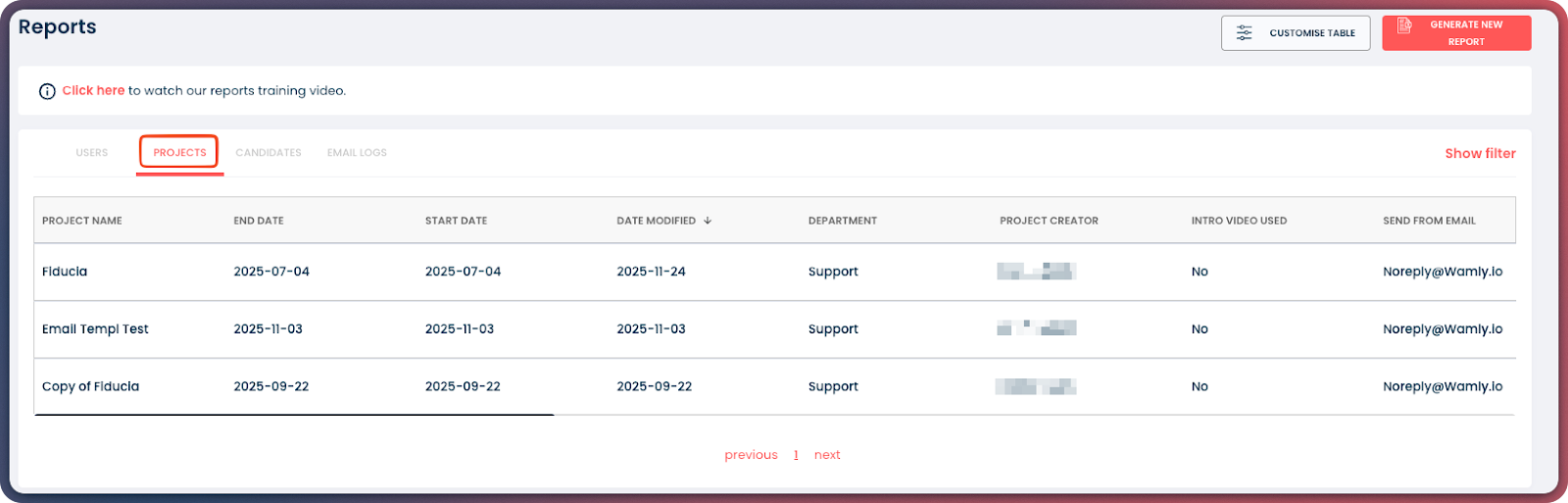The image size is (1568, 503).
Task: Go to the previous page
Action: [x=751, y=455]
